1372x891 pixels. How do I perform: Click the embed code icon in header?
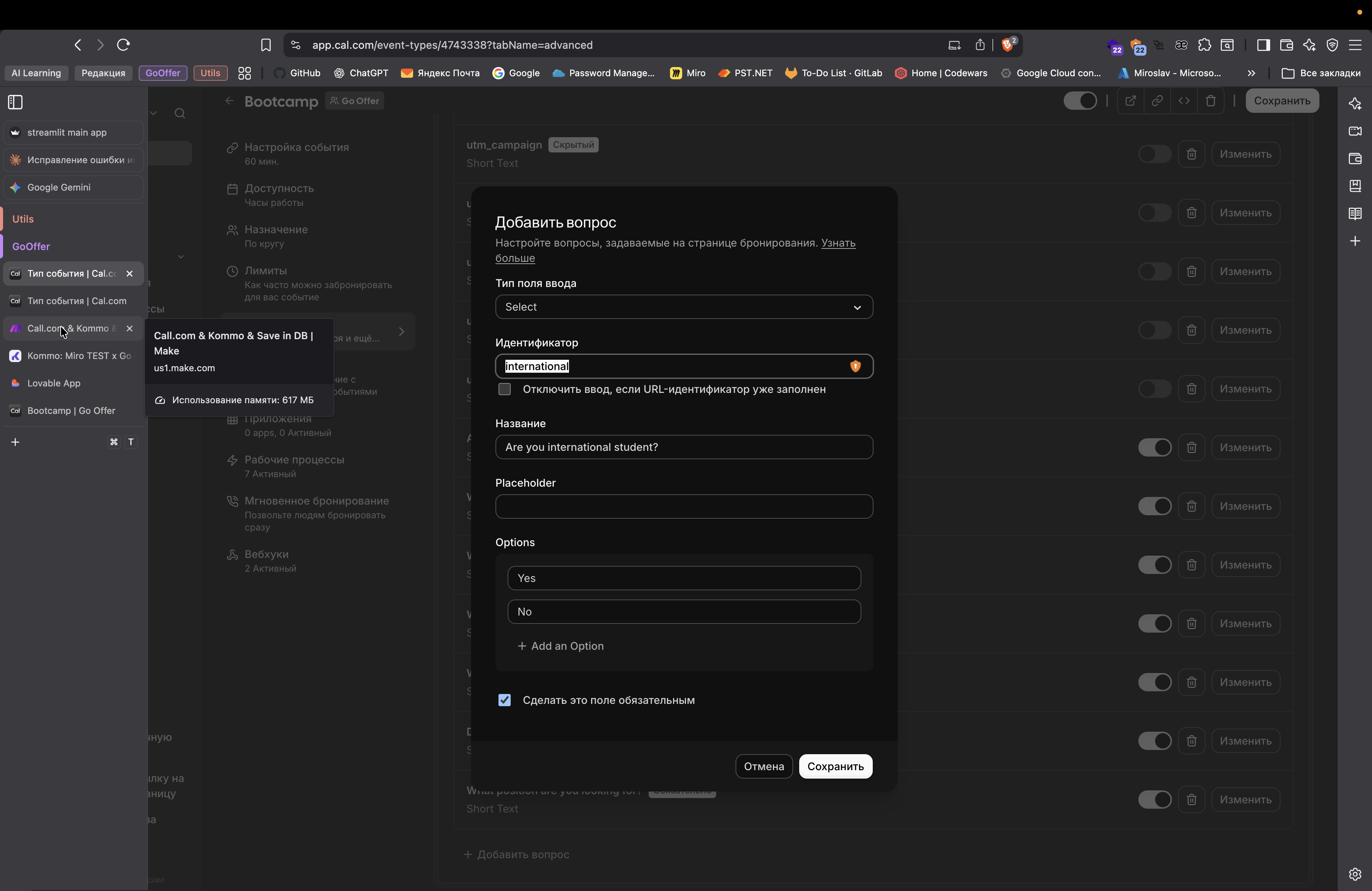(x=1183, y=101)
